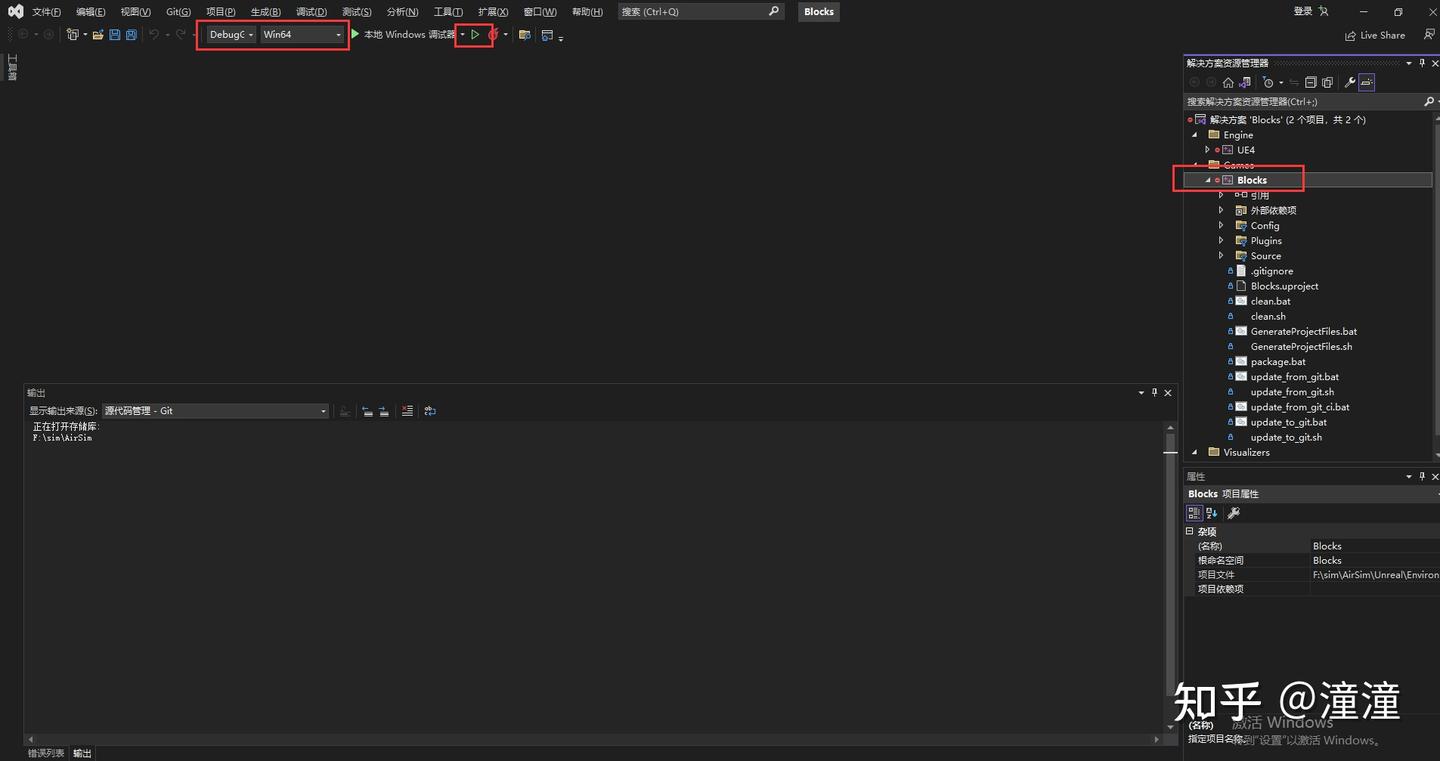The width and height of the screenshot is (1440, 761).
Task: Click Solution Explorer search magnifier icon
Action: [x=1428, y=102]
